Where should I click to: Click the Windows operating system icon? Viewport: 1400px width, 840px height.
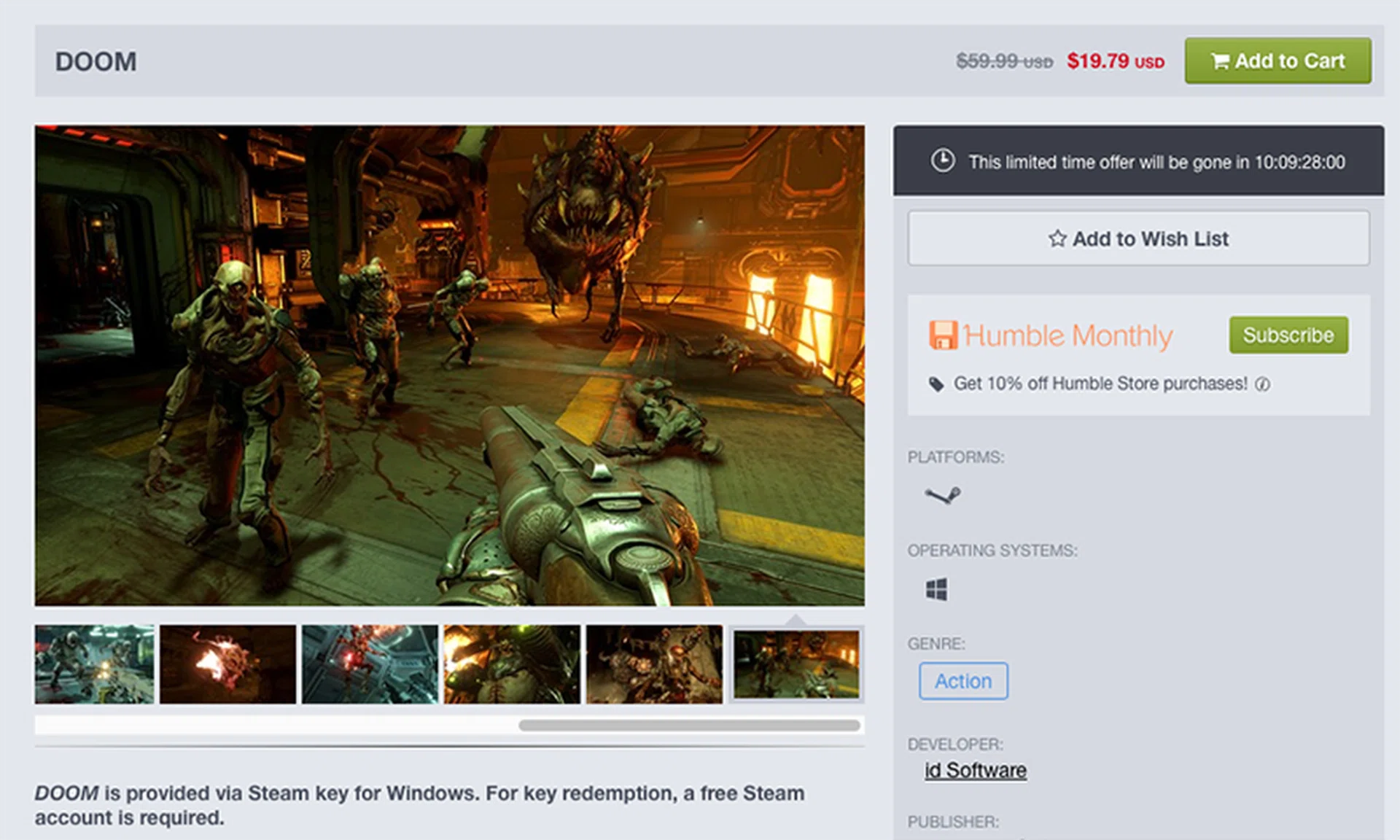point(936,589)
